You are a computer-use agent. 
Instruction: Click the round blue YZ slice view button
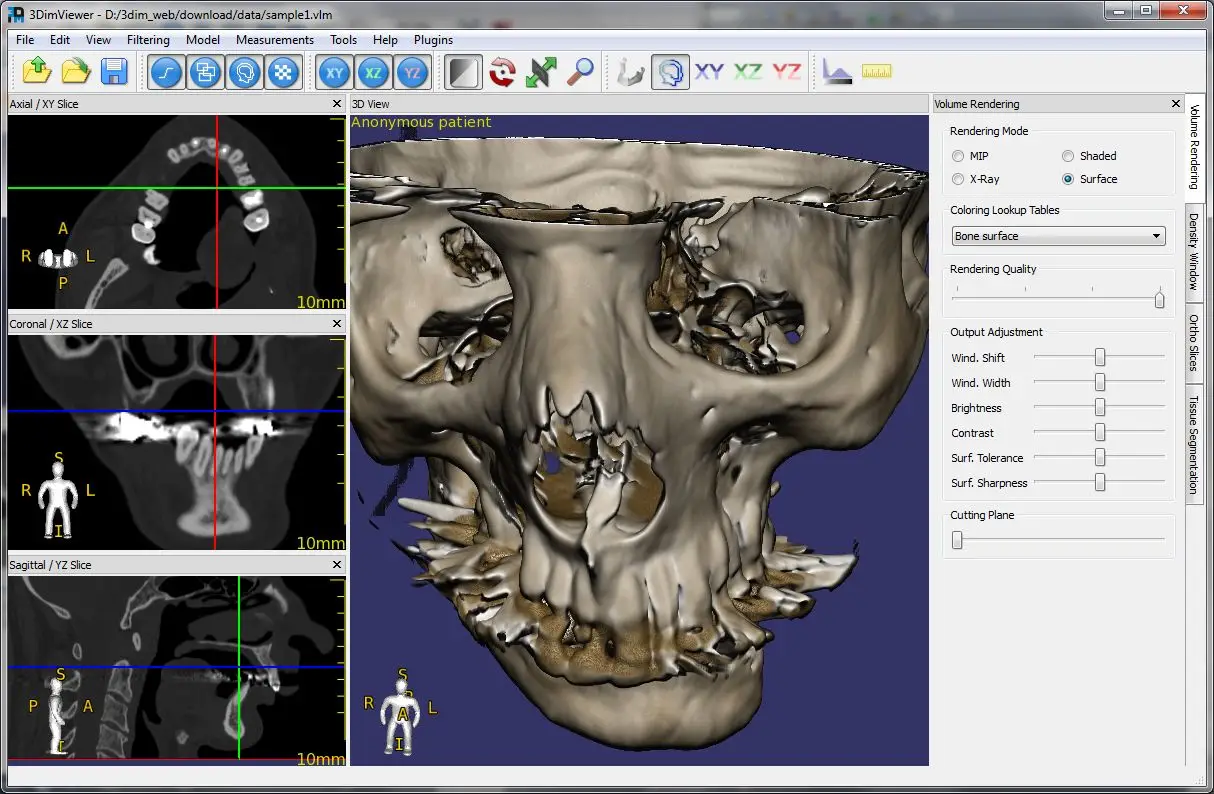click(412, 72)
